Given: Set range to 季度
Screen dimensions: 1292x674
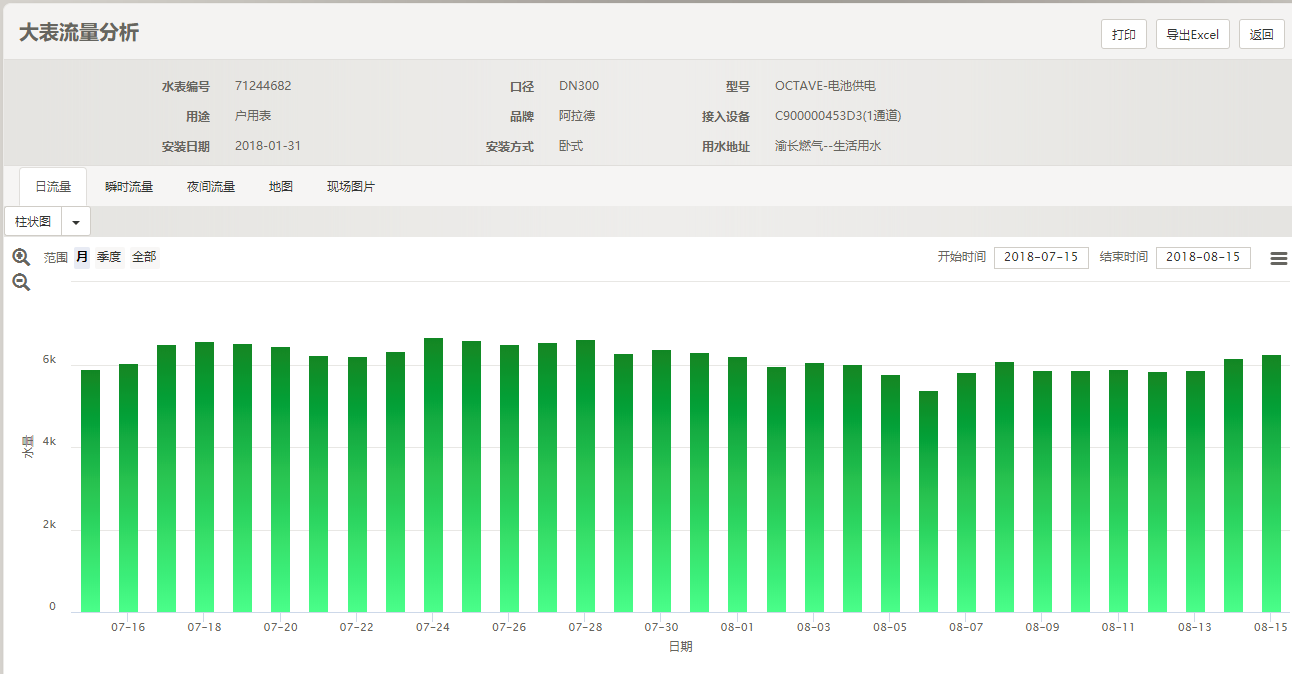Looking at the screenshot, I should (109, 257).
